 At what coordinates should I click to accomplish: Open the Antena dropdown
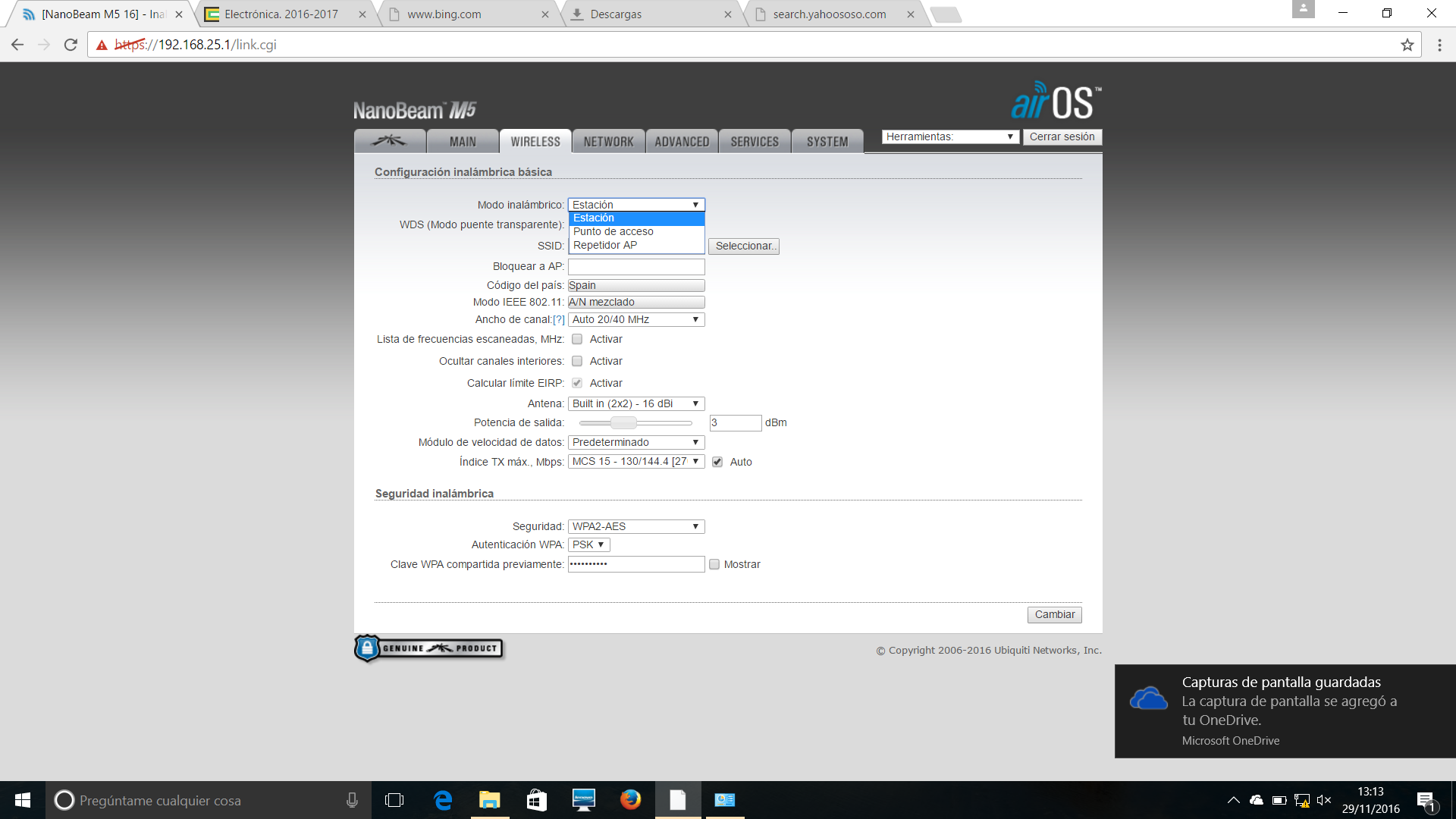636,403
